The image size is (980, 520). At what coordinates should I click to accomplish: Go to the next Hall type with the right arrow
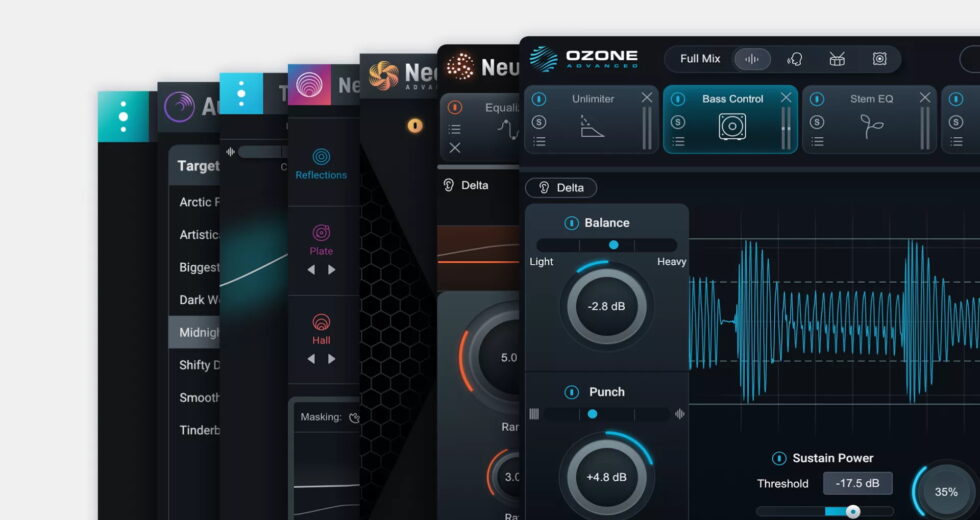(332, 359)
